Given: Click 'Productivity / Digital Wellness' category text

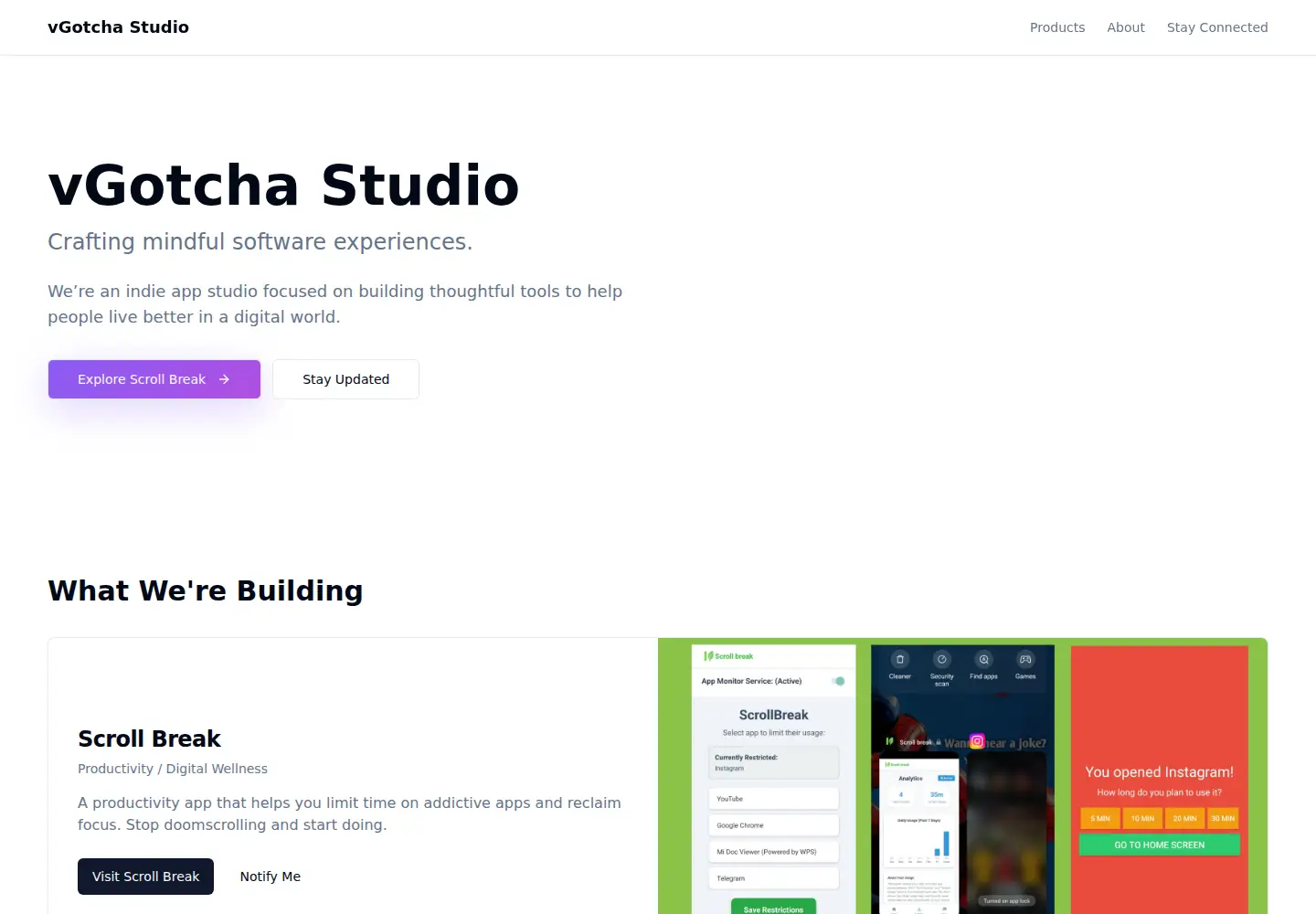Looking at the screenshot, I should [173, 769].
